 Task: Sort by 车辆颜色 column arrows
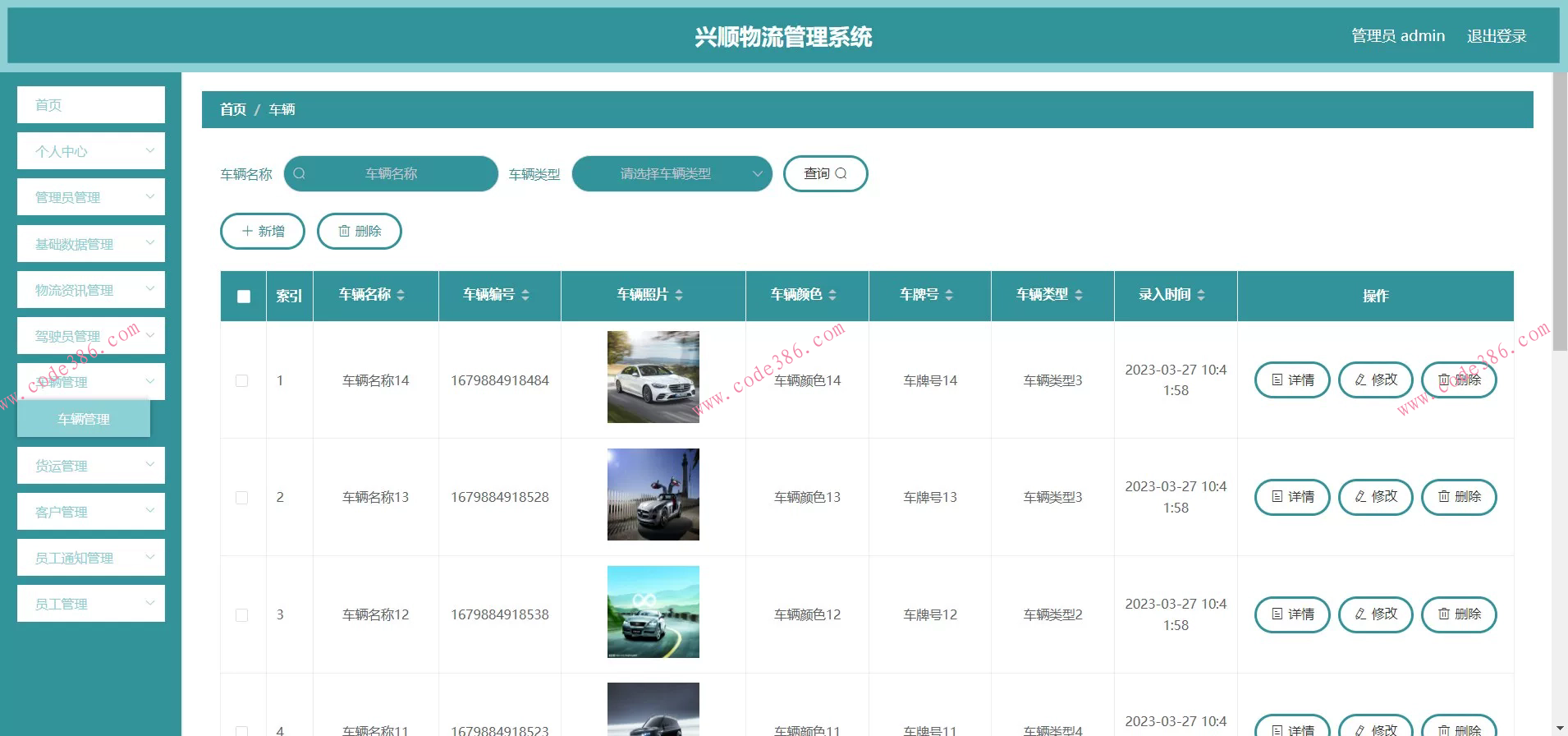(832, 295)
